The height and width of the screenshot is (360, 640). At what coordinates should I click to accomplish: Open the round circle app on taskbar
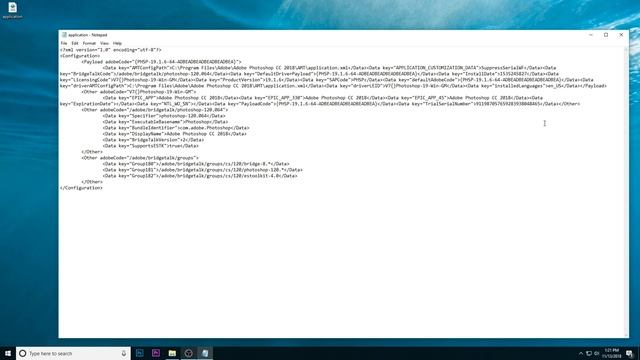188,353
